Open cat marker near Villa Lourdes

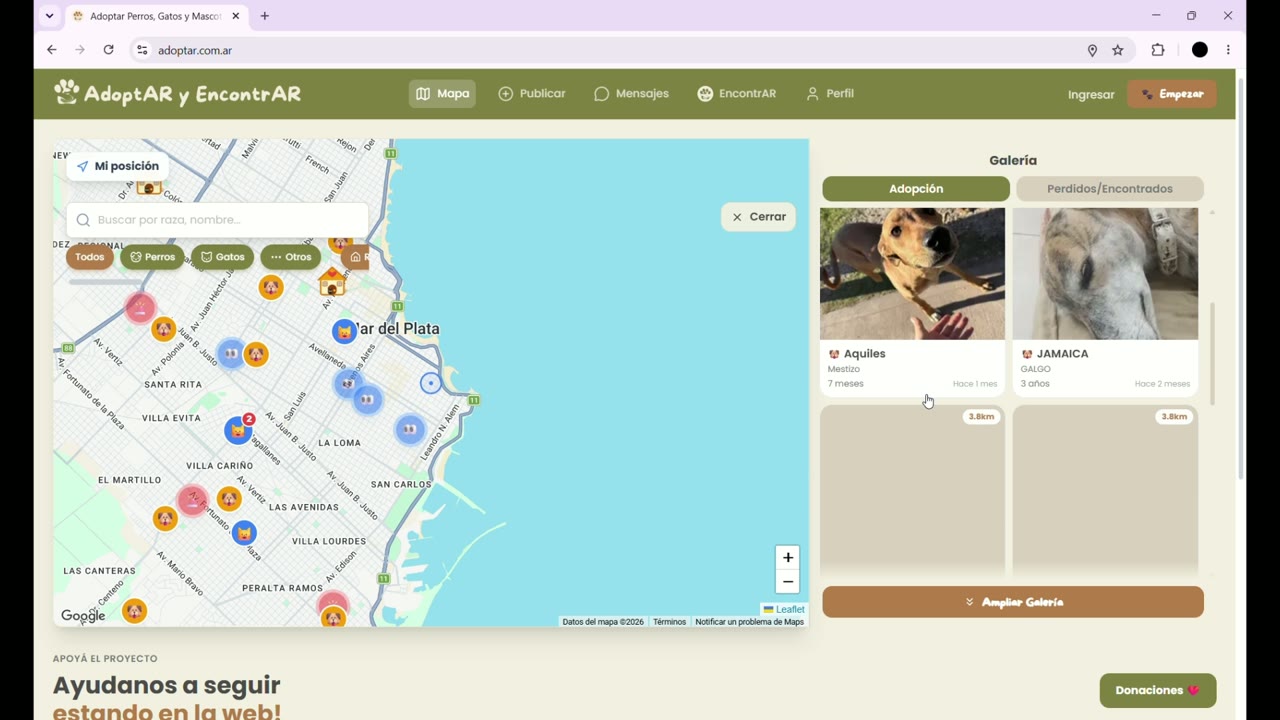(244, 533)
